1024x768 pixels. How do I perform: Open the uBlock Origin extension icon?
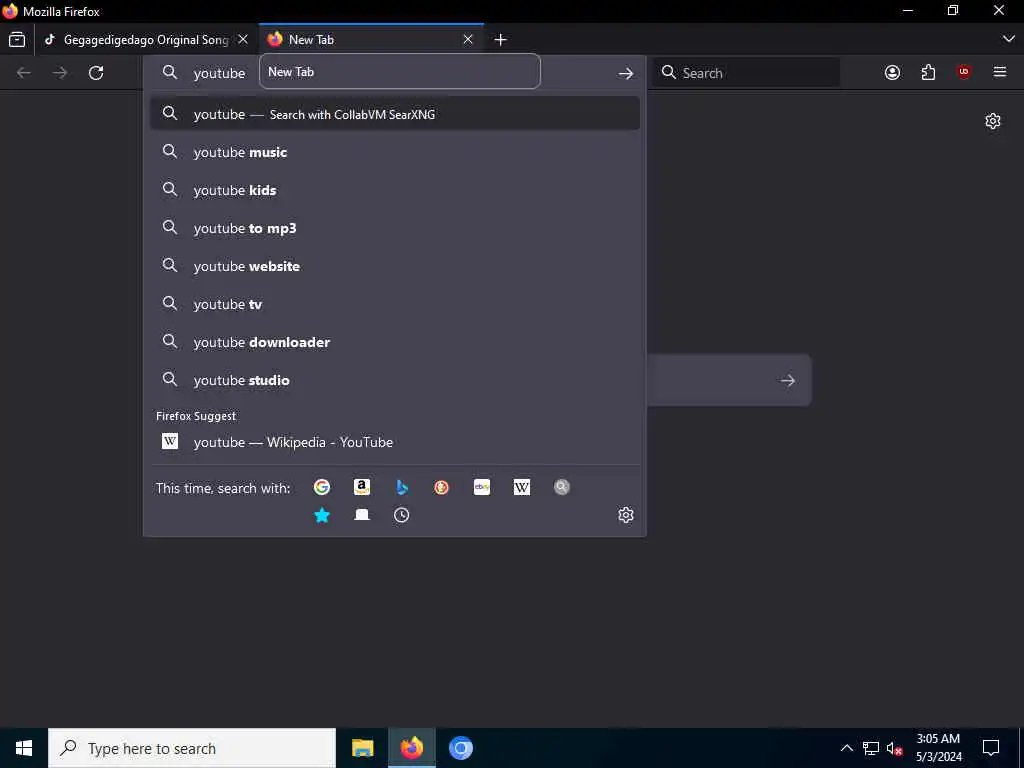click(x=964, y=72)
